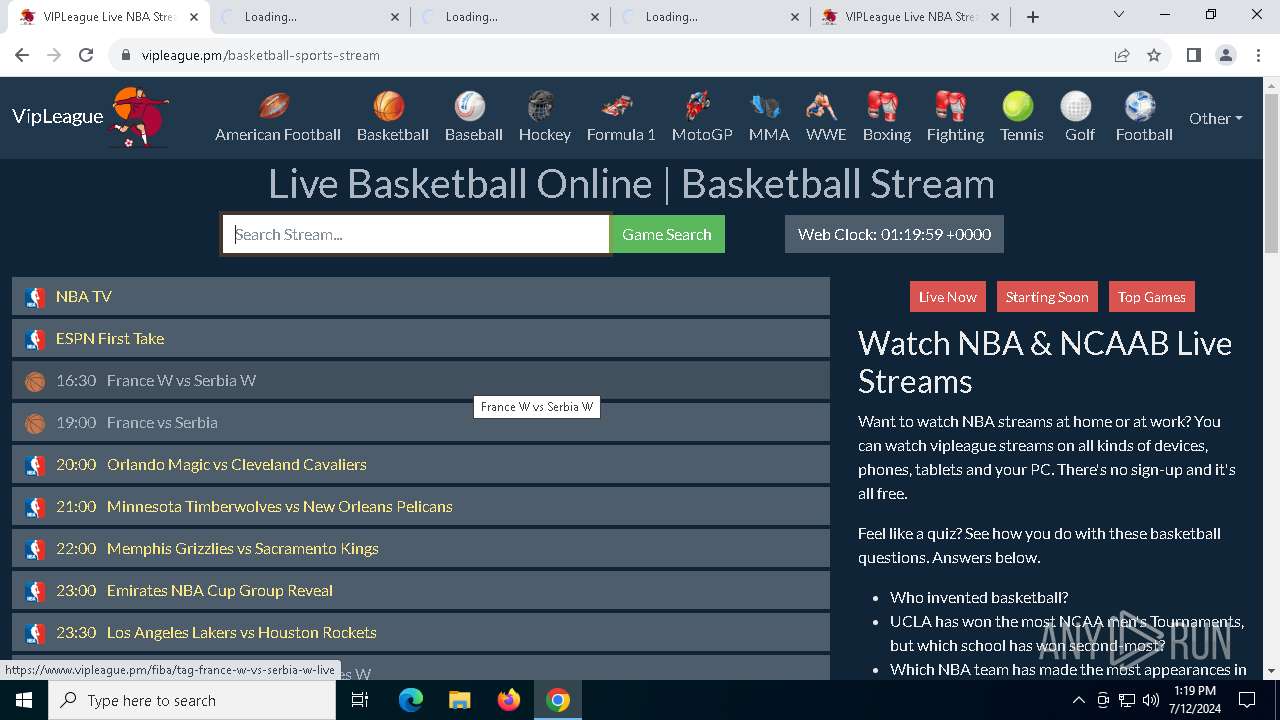Choose the Formula 1 car icon

(617, 105)
